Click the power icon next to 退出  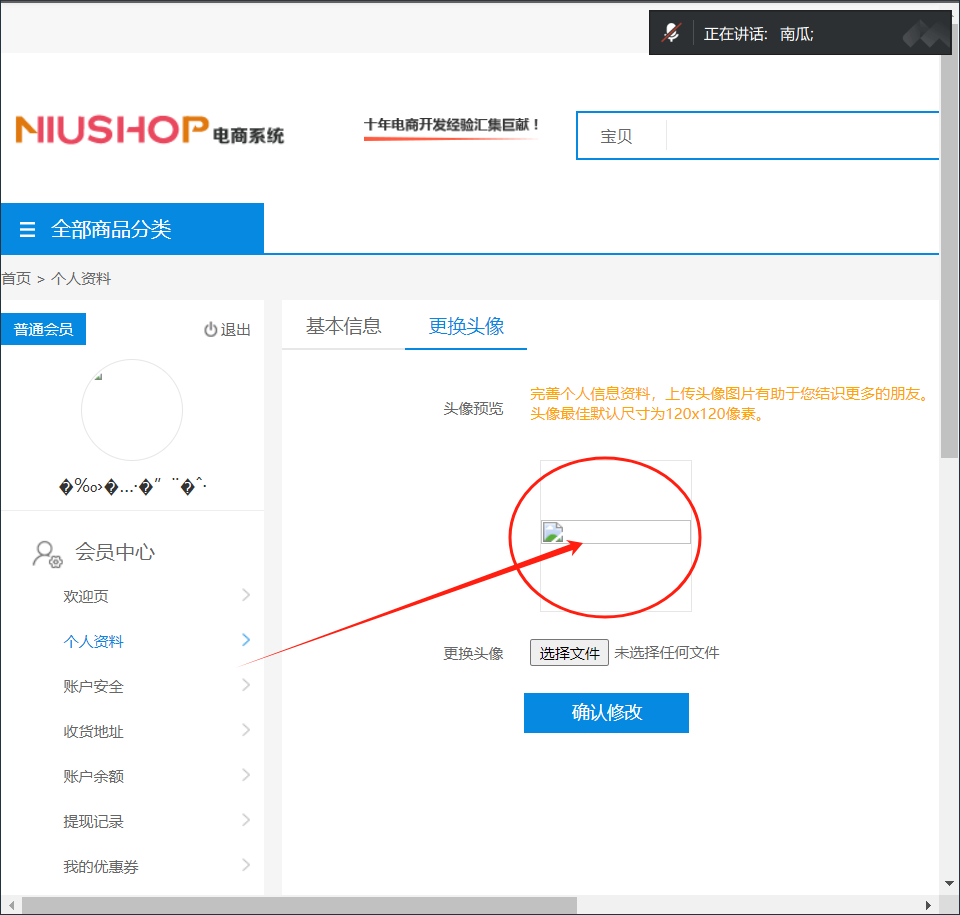210,329
